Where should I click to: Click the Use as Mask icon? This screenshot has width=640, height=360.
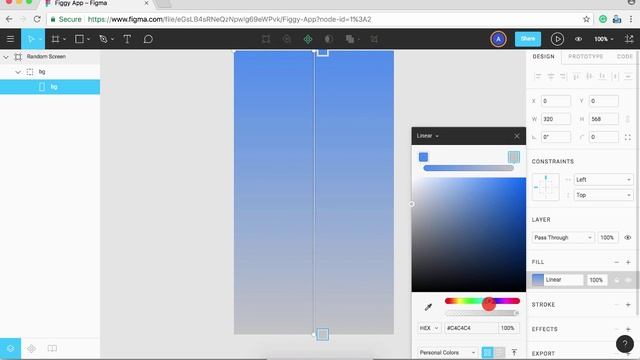click(x=329, y=39)
